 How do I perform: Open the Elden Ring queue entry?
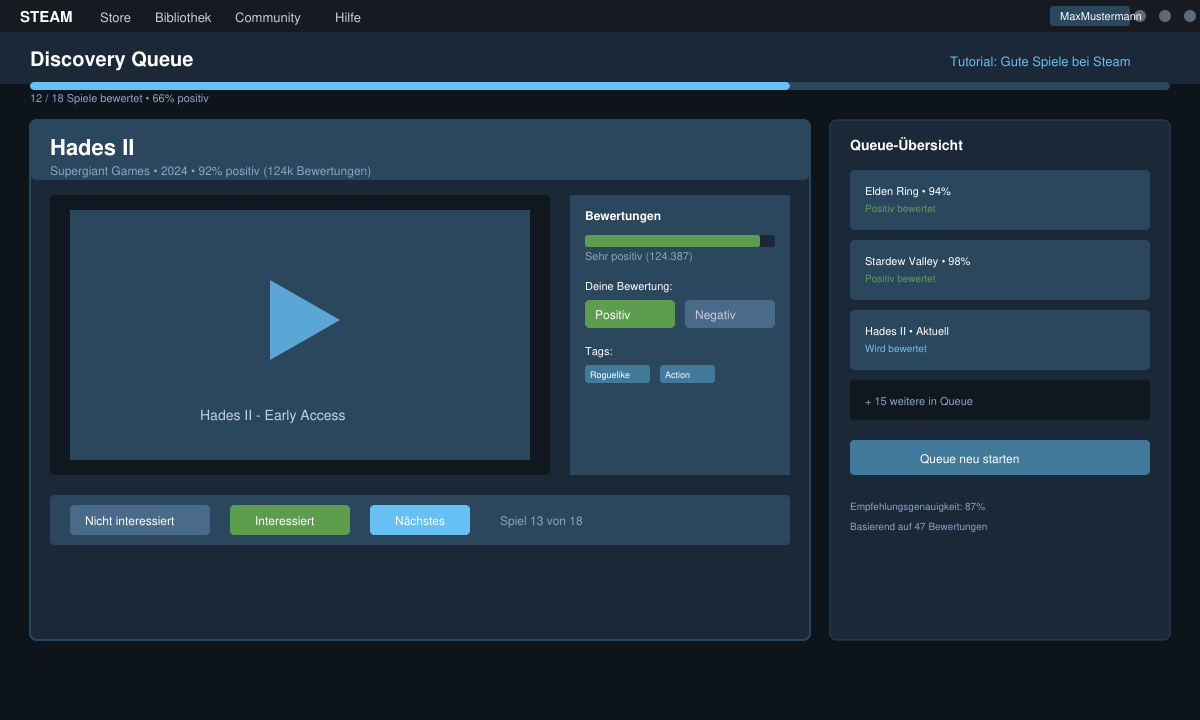coord(1000,200)
